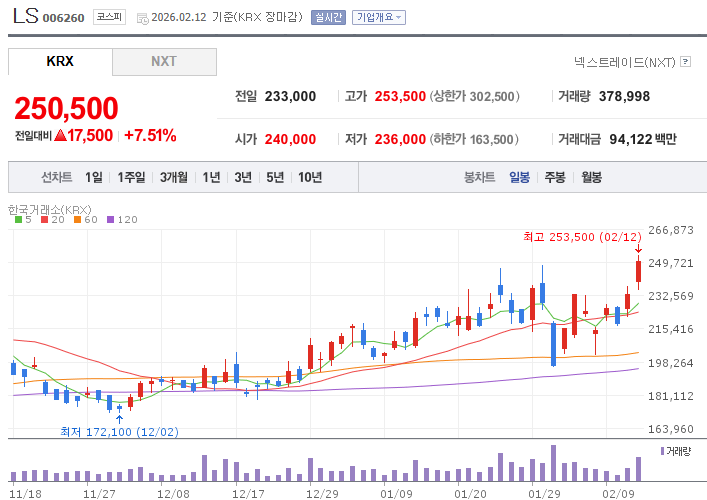Image resolution: width=707 pixels, height=500 pixels.
Task: Click the 저가 value 236,000
Action: [400, 139]
